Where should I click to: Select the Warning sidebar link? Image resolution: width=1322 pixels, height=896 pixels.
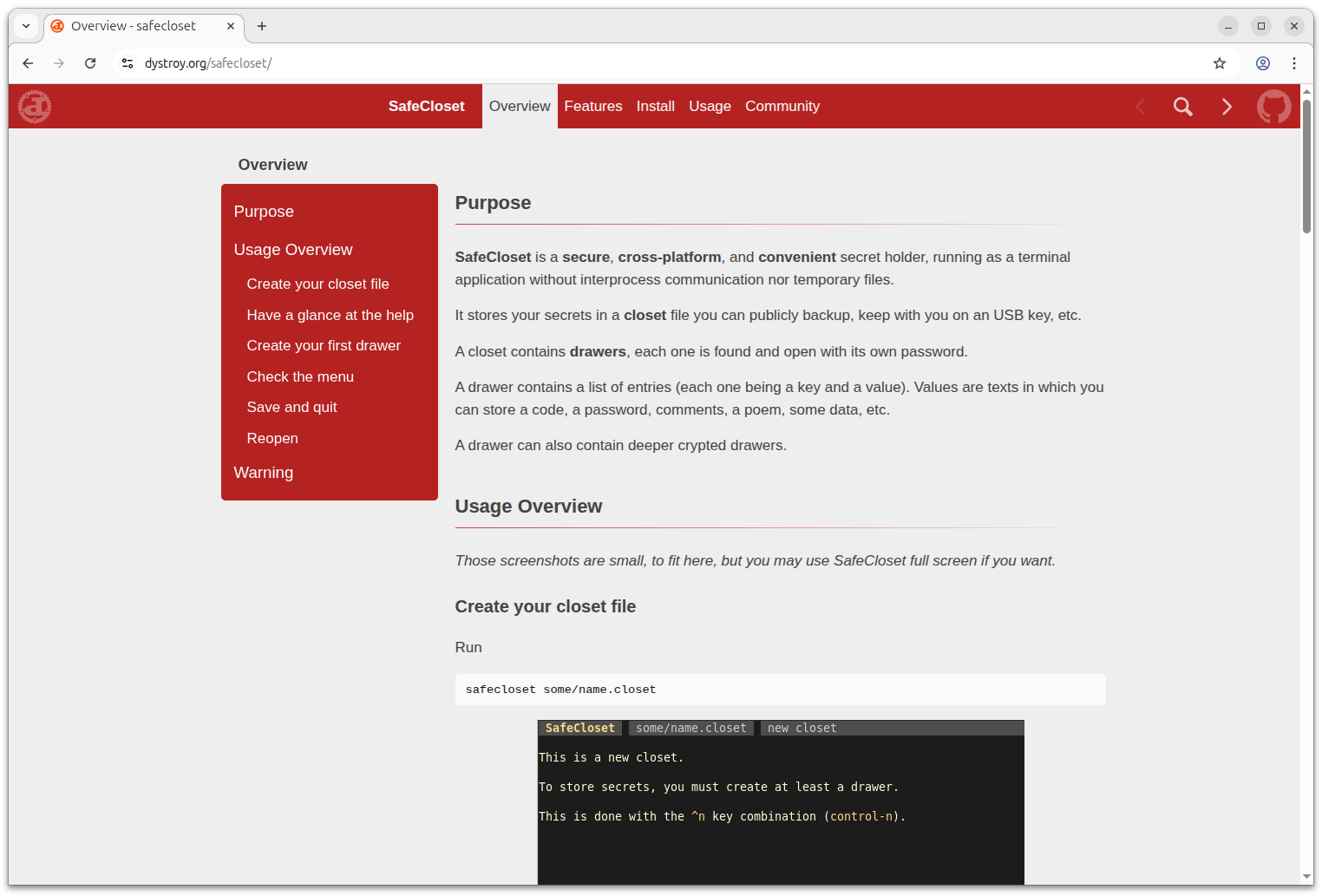point(264,473)
